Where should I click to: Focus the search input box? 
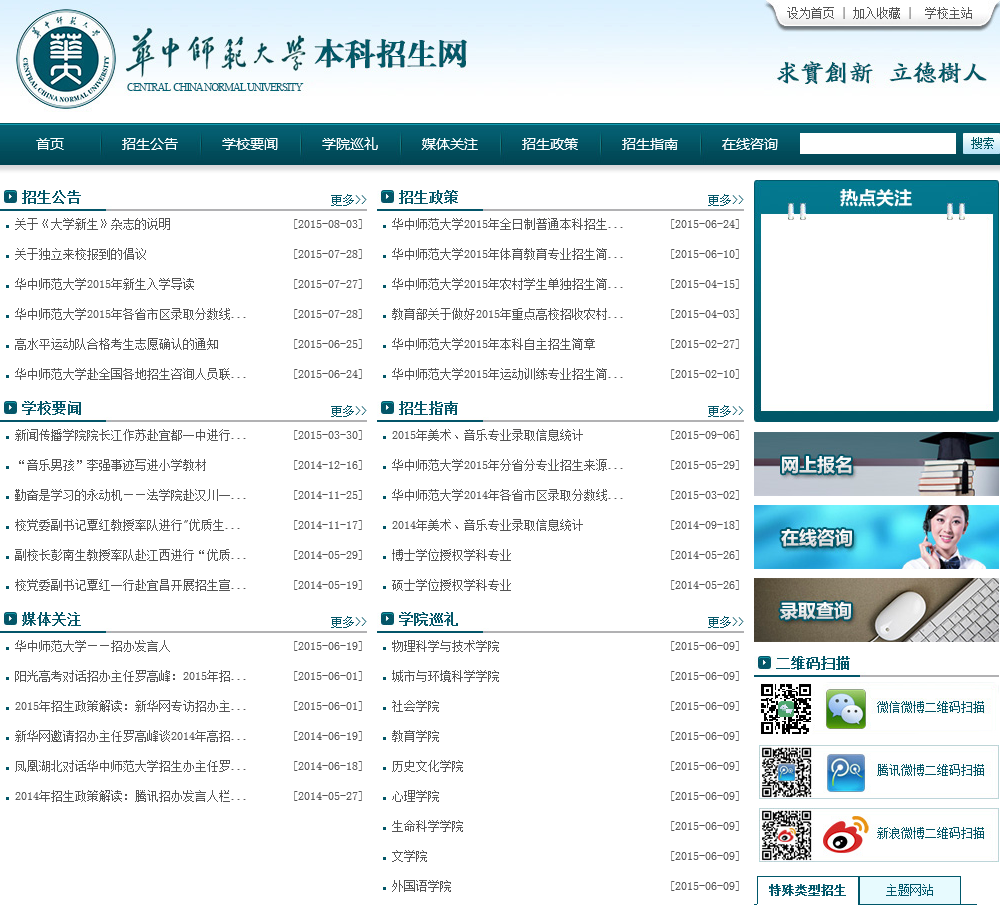(x=878, y=144)
